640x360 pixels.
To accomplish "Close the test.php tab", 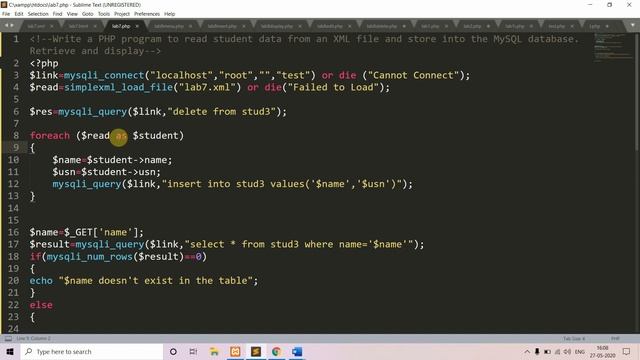I will point(572,26).
